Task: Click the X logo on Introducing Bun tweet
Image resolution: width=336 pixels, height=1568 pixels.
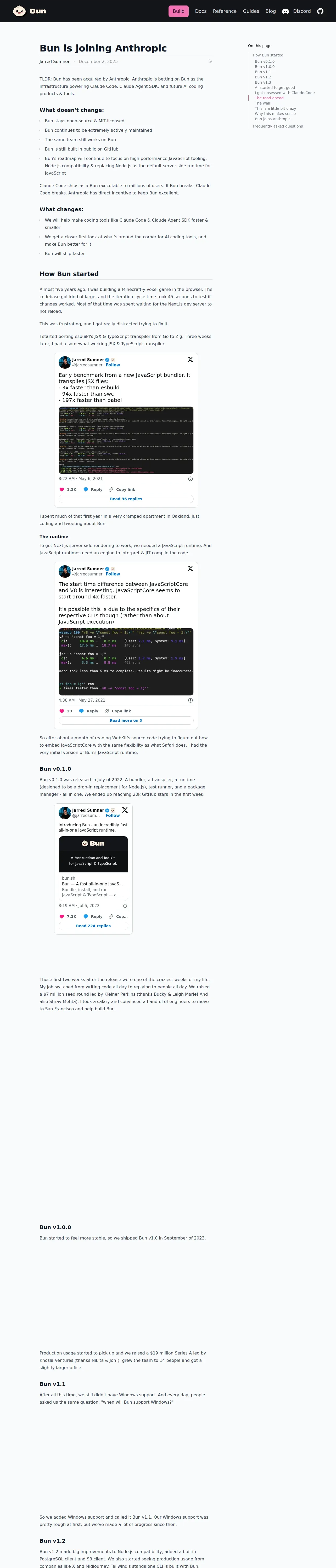Action: [x=125, y=810]
